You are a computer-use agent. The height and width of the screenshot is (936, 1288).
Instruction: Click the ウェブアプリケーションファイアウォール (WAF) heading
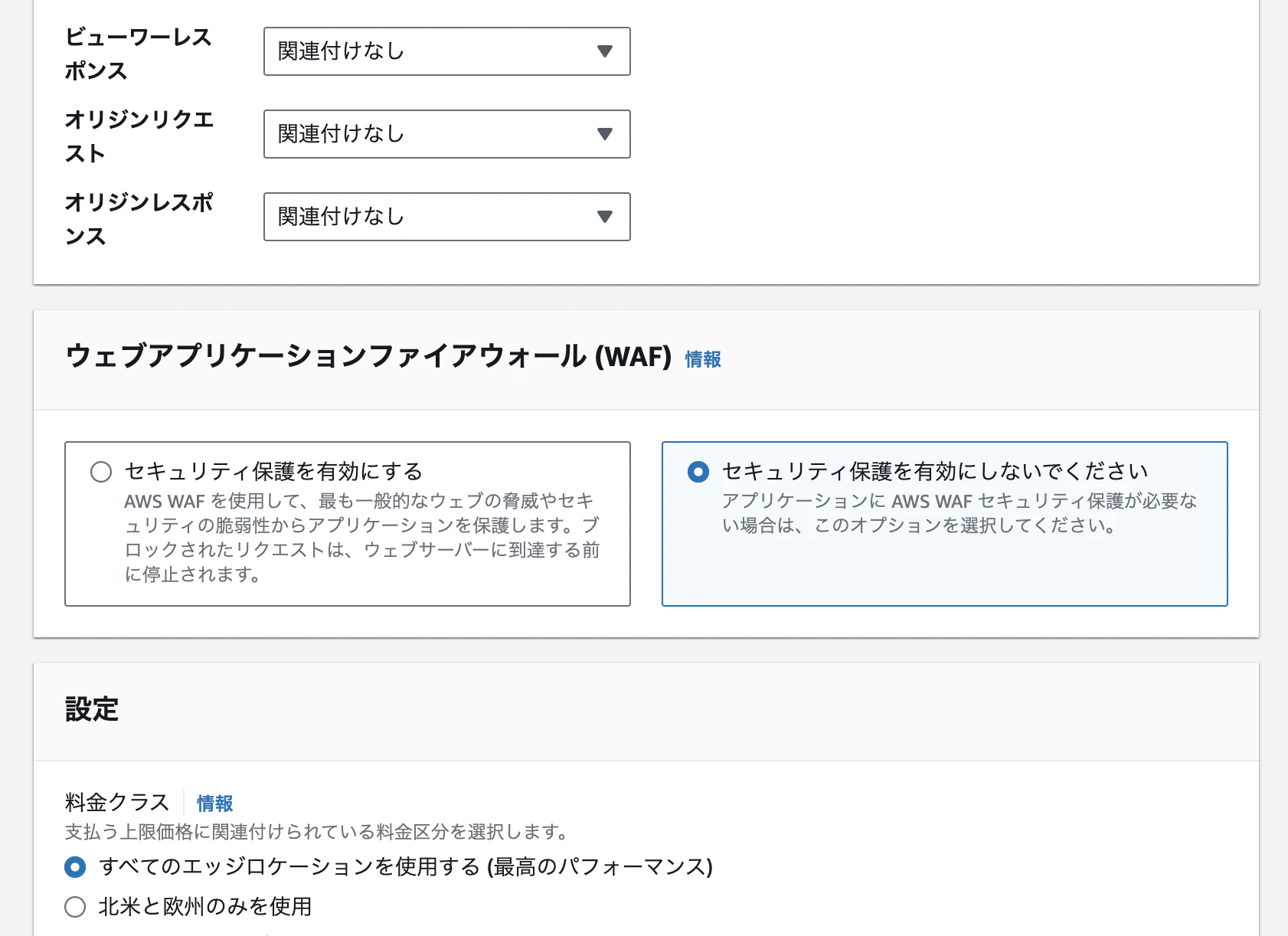[368, 357]
